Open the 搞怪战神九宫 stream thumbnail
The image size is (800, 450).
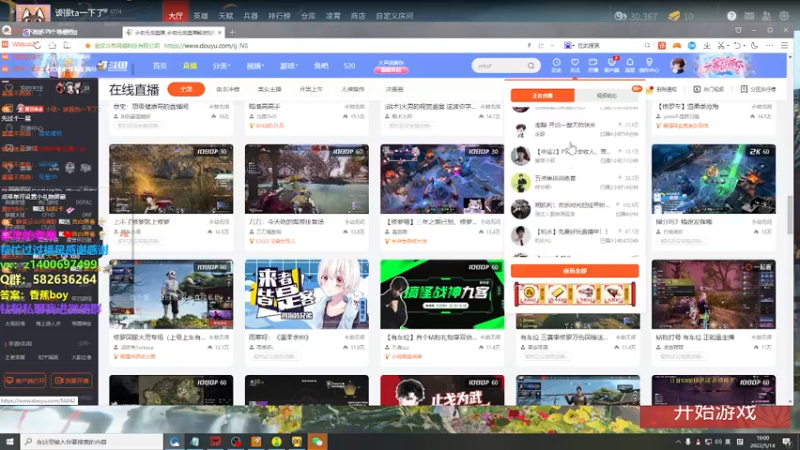point(442,294)
